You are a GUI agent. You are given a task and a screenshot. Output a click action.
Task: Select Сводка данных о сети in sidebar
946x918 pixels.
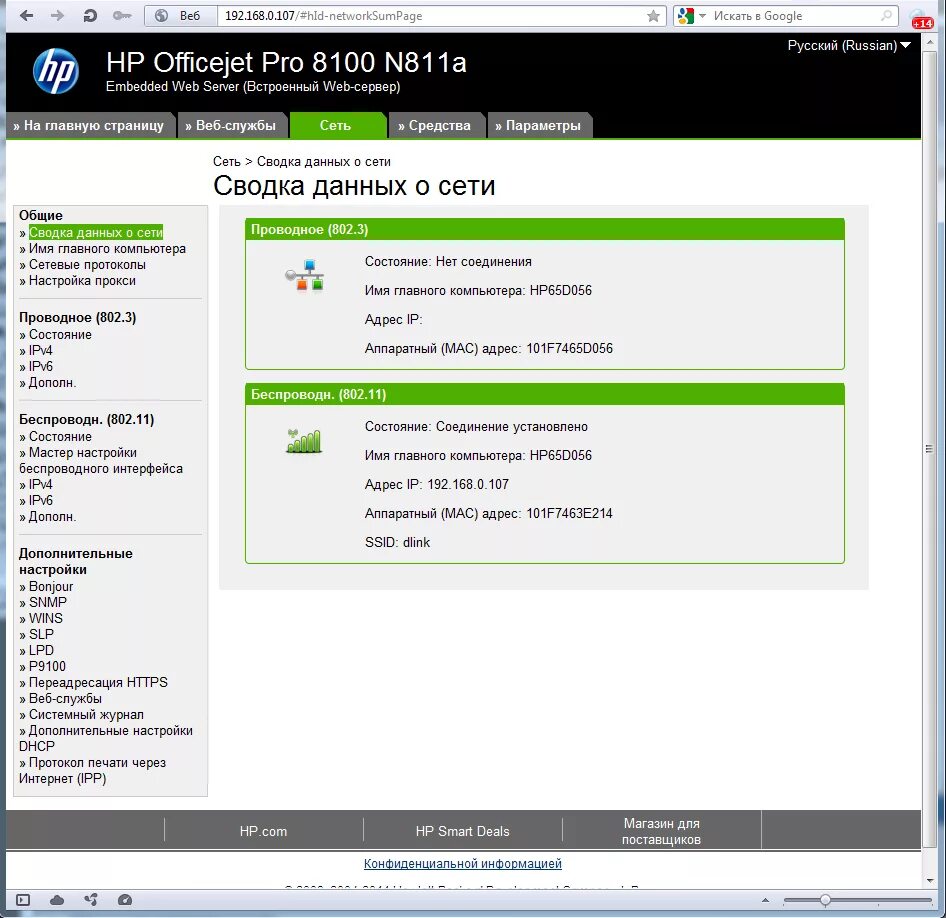pos(96,232)
